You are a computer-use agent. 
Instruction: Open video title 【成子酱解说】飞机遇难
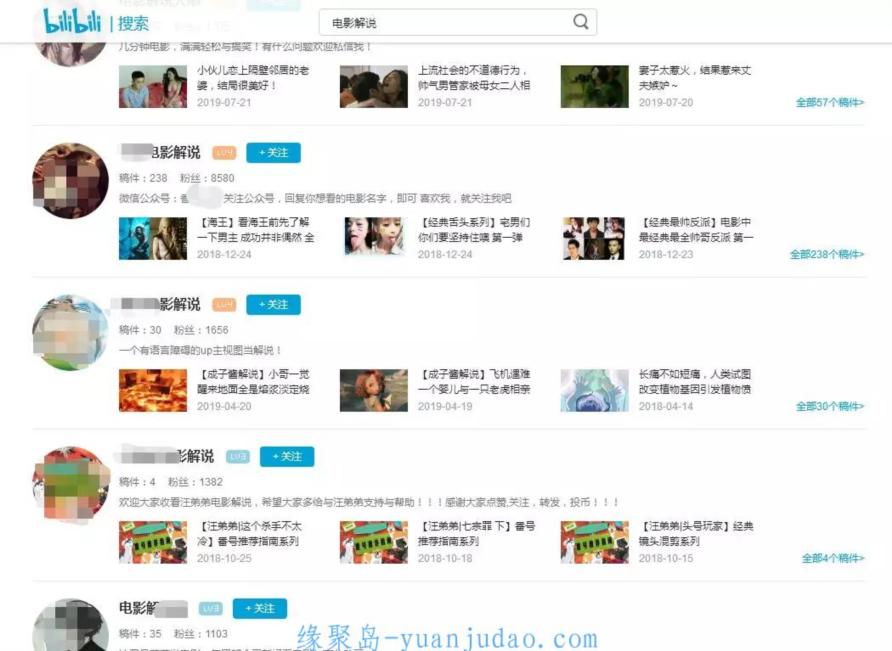[474, 381]
